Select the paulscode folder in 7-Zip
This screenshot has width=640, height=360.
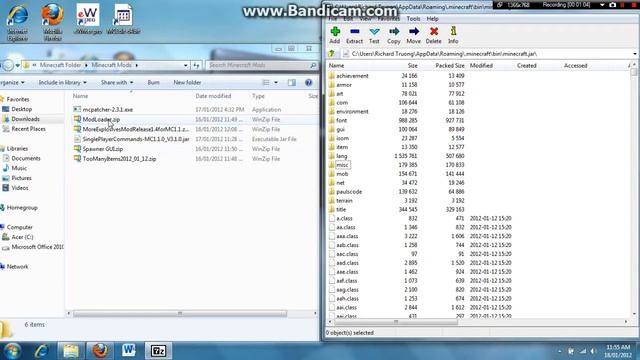pos(349,192)
